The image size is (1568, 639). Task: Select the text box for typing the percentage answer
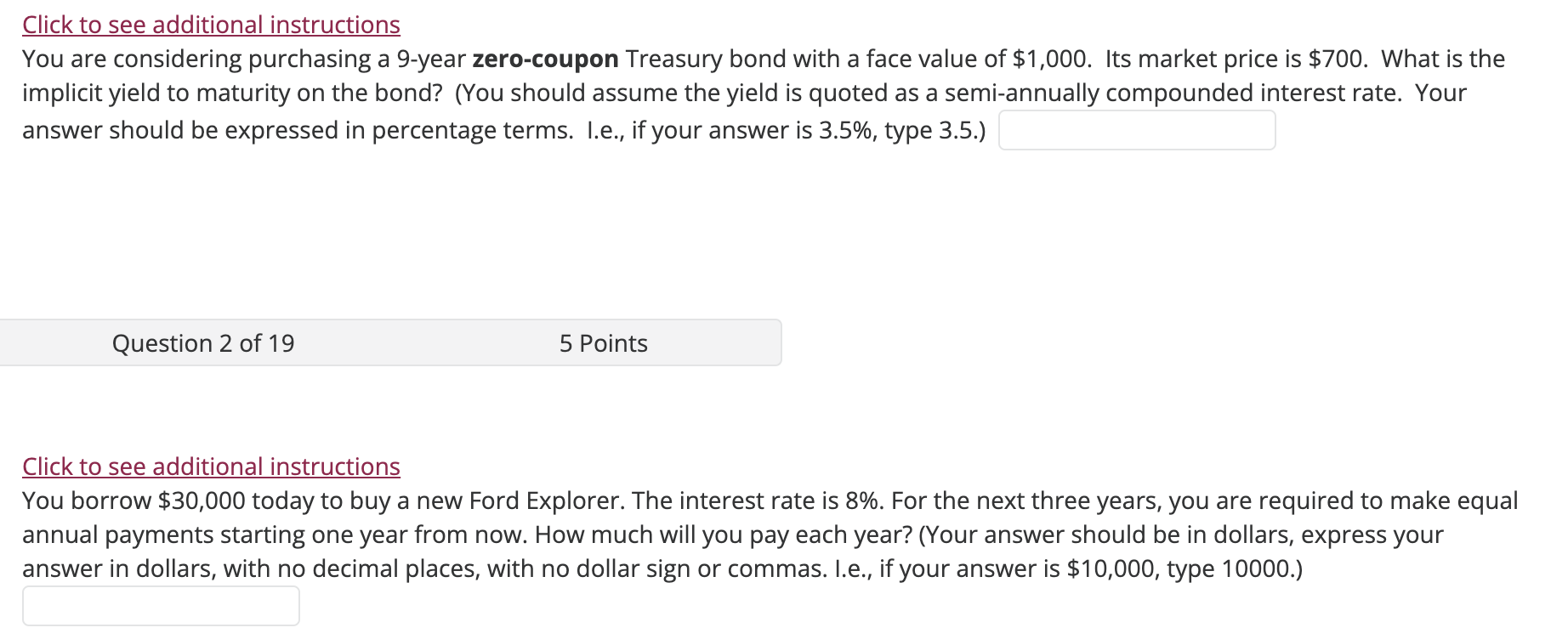[1136, 129]
